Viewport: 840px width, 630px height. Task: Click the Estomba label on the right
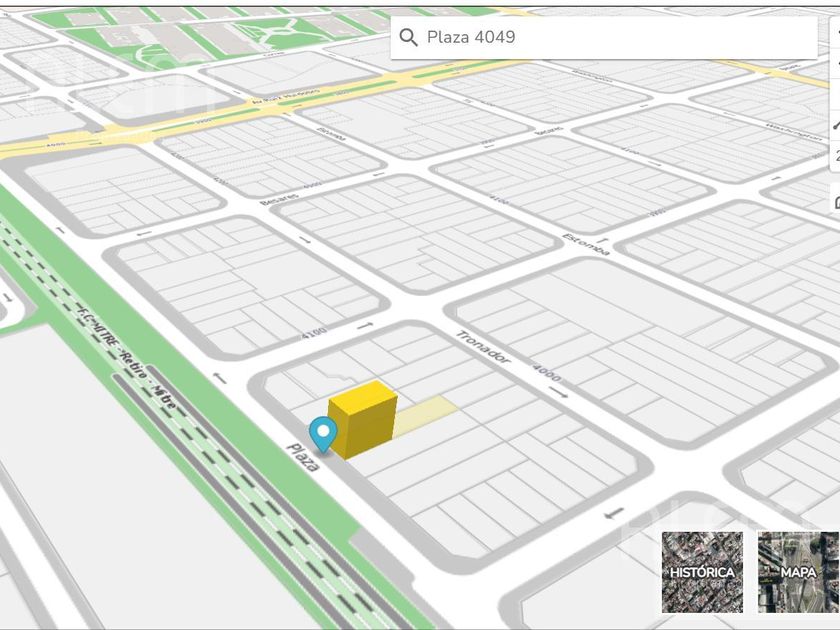pyautogui.click(x=586, y=245)
